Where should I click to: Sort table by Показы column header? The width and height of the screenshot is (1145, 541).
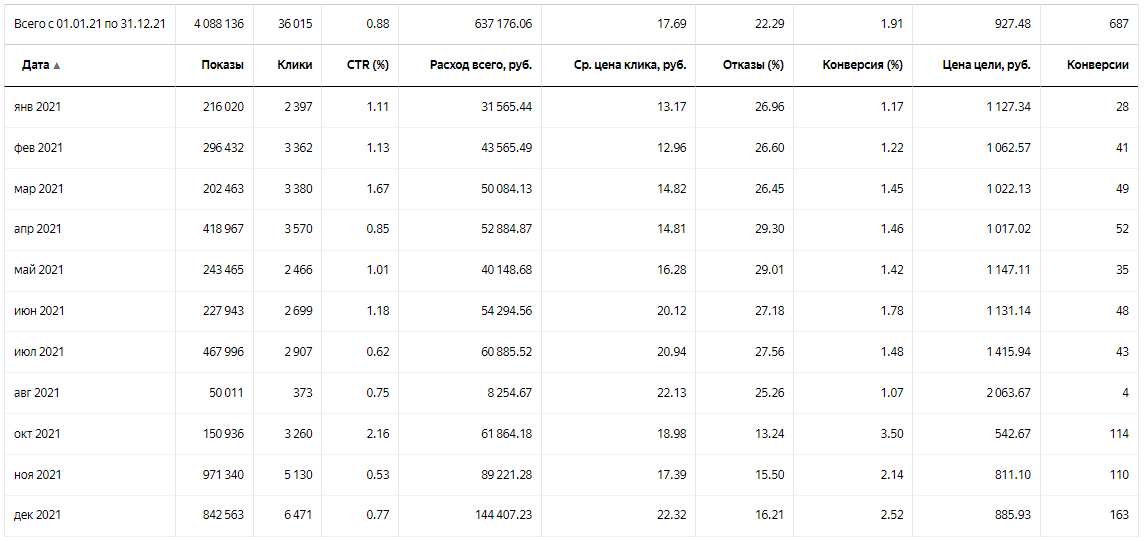pos(221,65)
